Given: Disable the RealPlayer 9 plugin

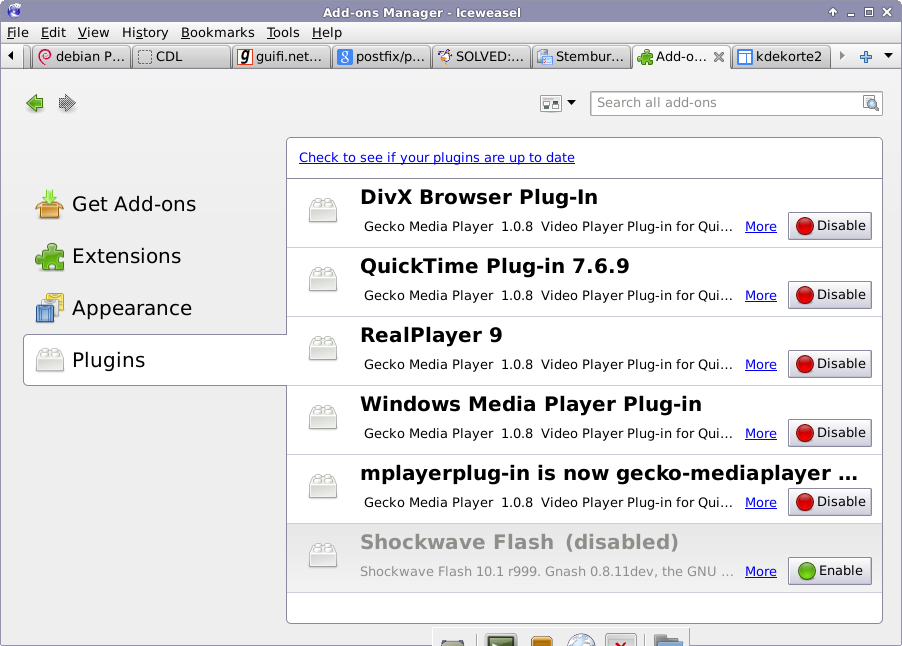Looking at the screenshot, I should tap(830, 364).
